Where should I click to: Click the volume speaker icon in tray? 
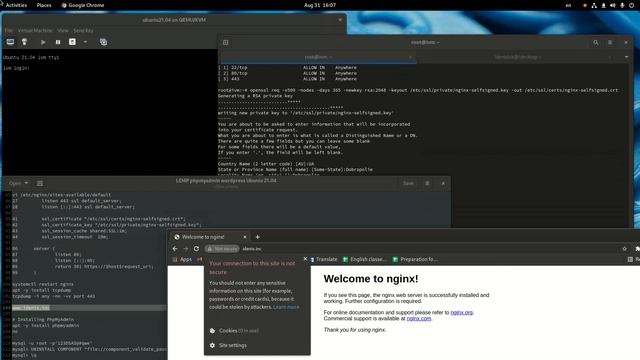(613, 5)
